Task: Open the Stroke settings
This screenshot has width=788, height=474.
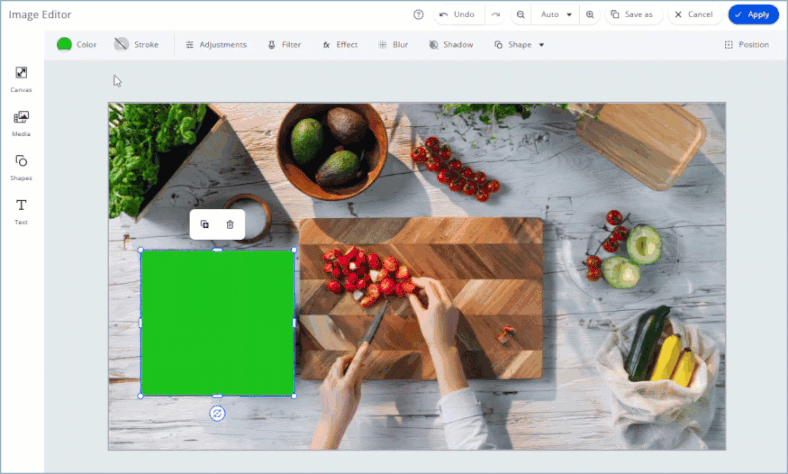Action: point(136,45)
